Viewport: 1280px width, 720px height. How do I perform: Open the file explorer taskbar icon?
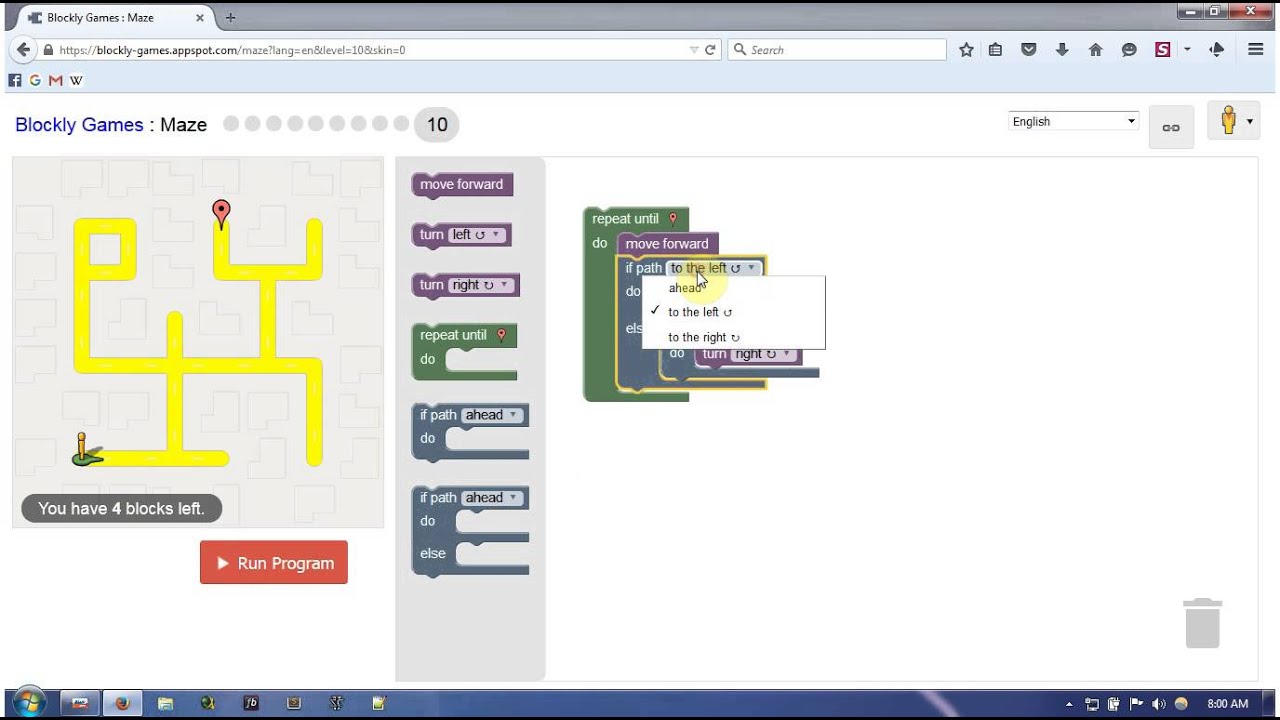point(165,703)
